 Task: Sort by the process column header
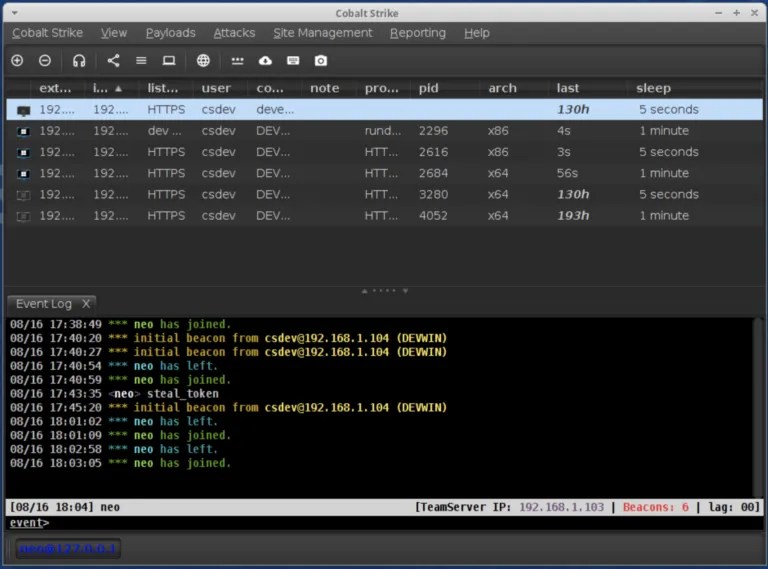[x=382, y=88]
